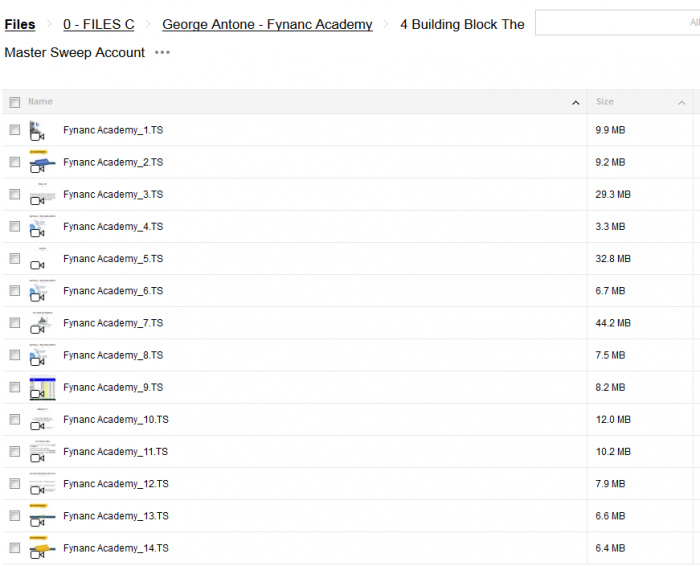700x566 pixels.
Task: Open file Fynanc Academy_2.TS
Action: [x=113, y=162]
